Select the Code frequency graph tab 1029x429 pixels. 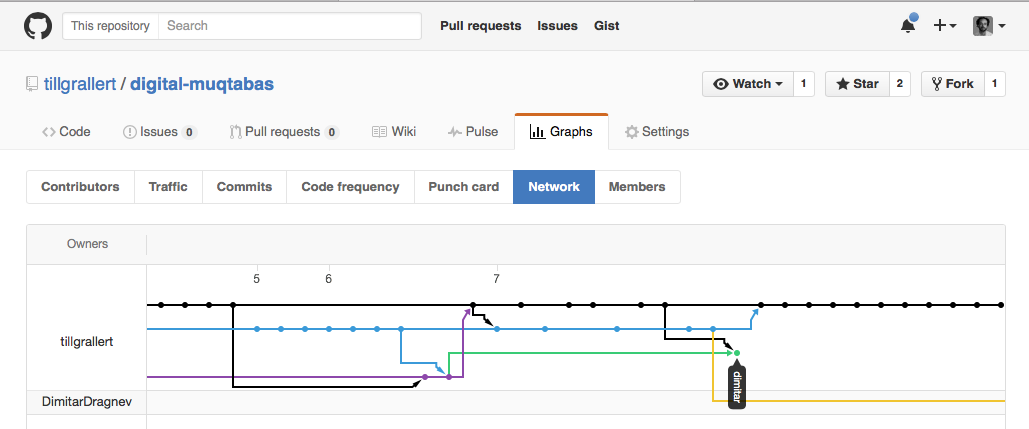click(350, 187)
